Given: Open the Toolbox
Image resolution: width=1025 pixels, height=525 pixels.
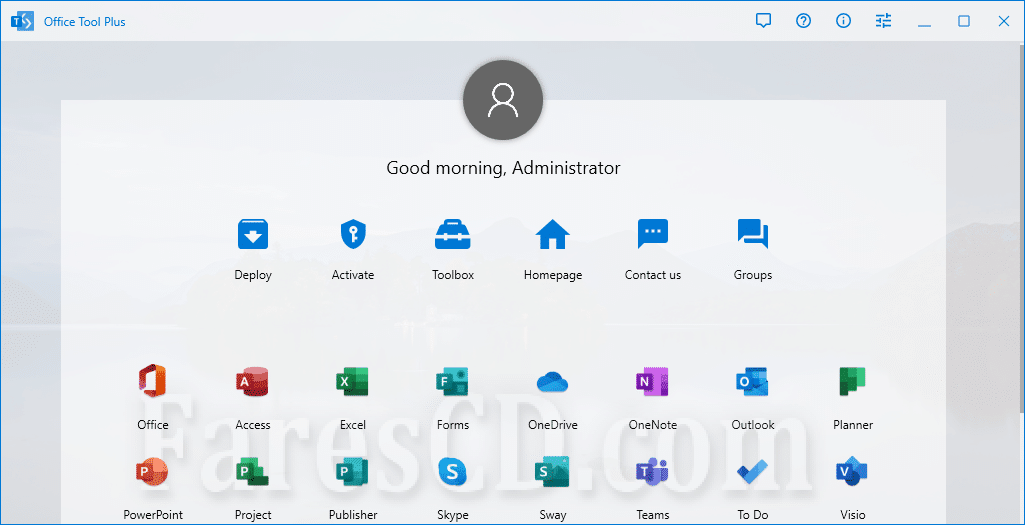Looking at the screenshot, I should (x=453, y=235).
